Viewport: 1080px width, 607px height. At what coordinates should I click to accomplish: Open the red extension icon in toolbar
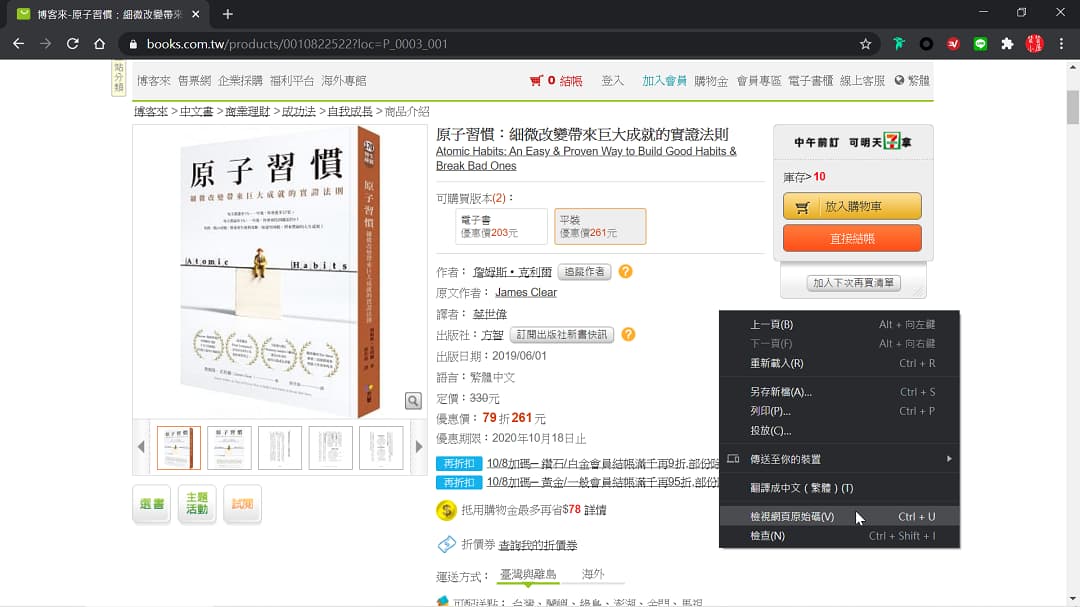pos(953,44)
